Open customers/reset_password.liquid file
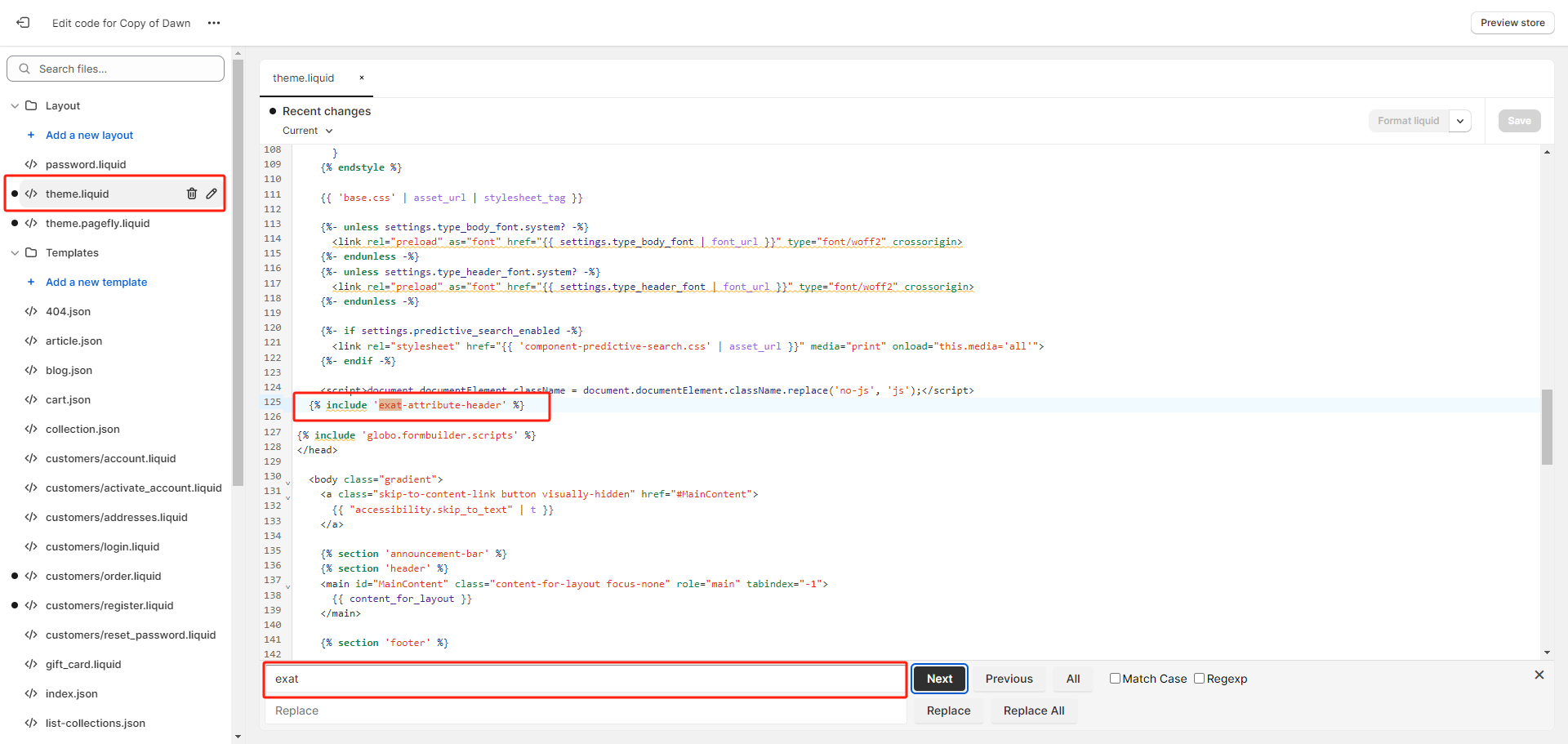The height and width of the screenshot is (744, 1568). [131, 635]
